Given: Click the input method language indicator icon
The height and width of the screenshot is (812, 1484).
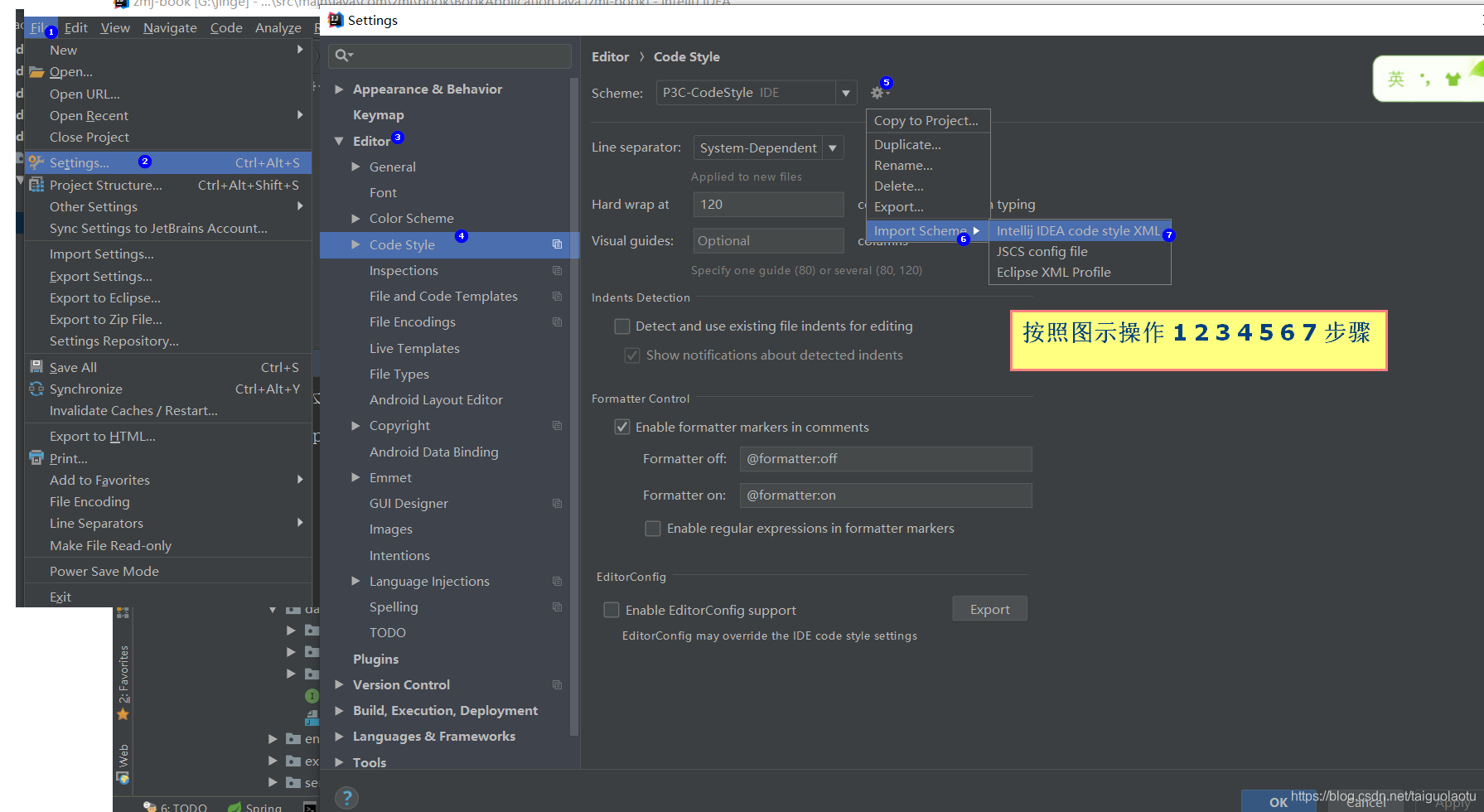Looking at the screenshot, I should click(x=1396, y=78).
